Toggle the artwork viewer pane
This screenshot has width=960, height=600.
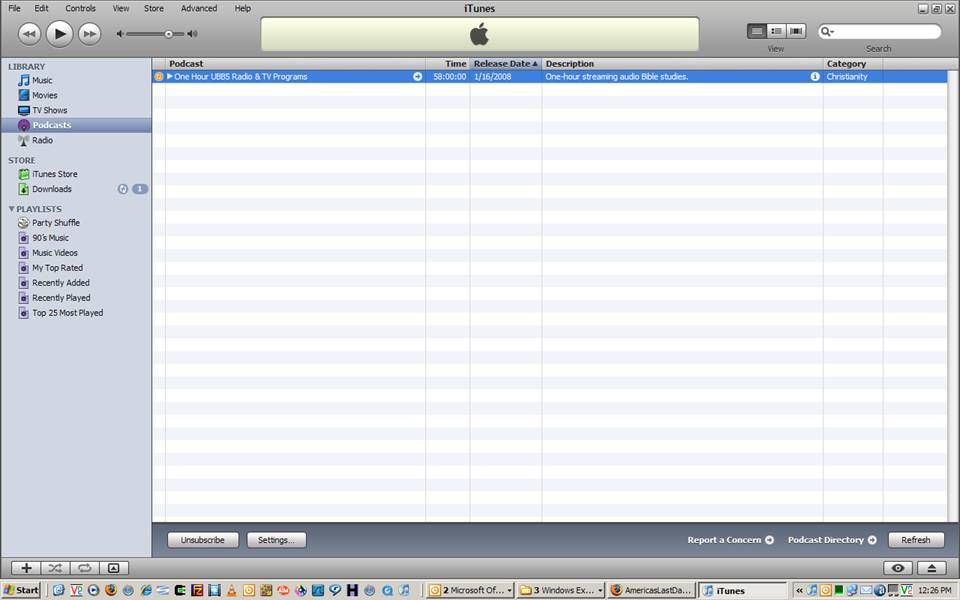point(114,568)
